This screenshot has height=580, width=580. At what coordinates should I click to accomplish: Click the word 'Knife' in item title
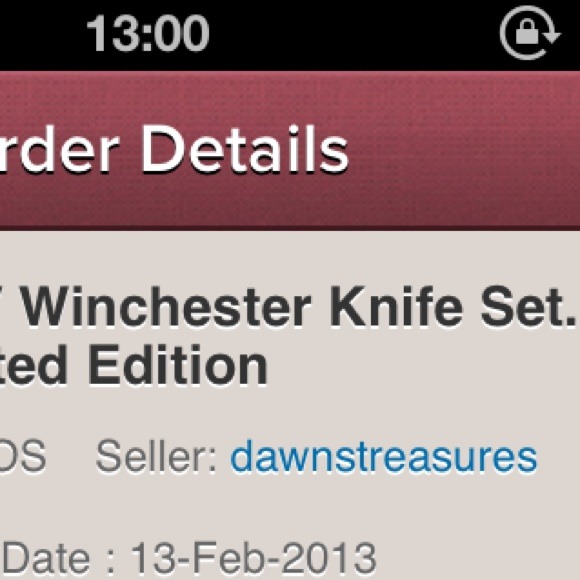tap(396, 307)
